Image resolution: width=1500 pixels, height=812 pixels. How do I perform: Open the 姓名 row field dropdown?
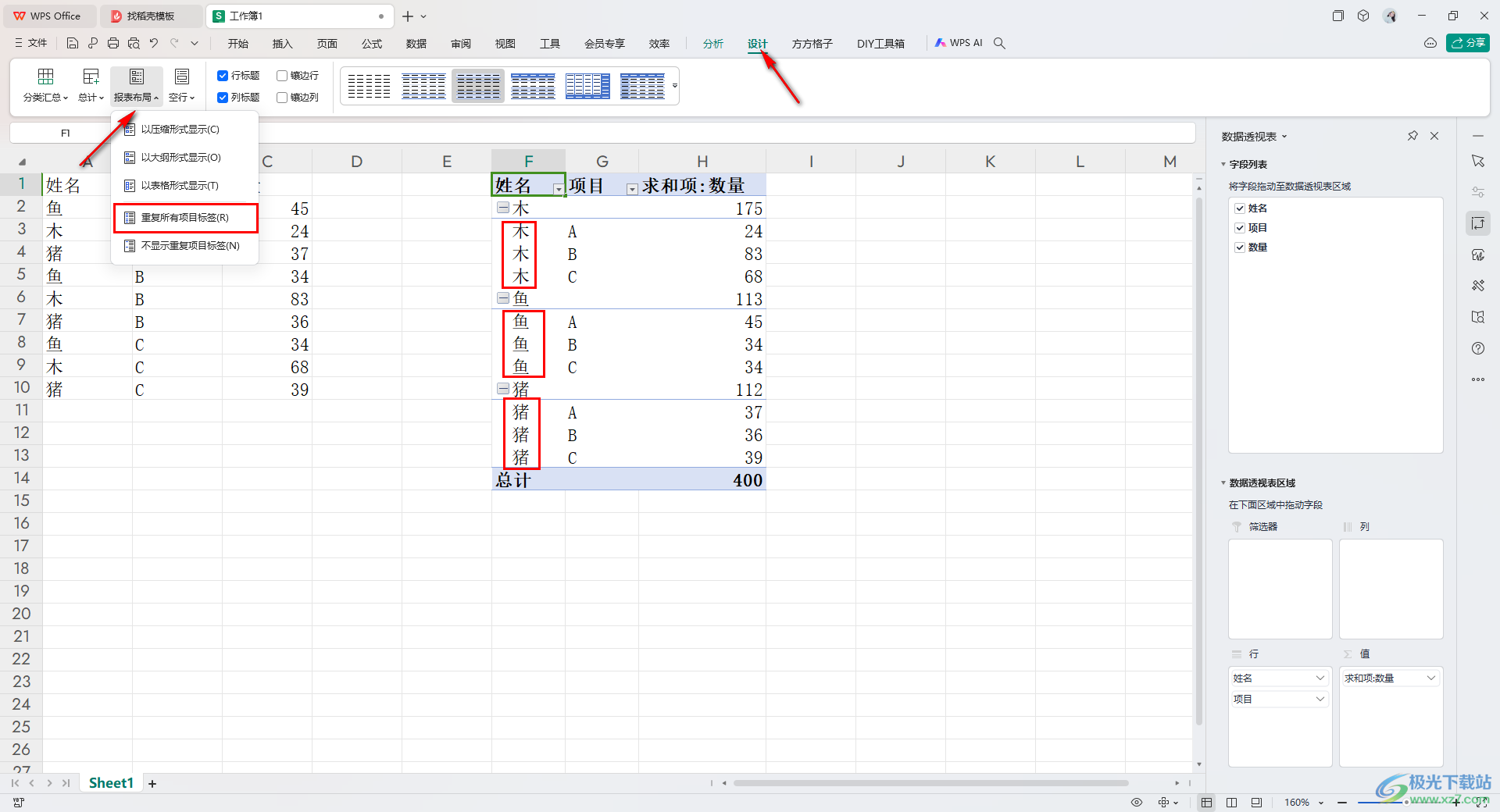1320,678
